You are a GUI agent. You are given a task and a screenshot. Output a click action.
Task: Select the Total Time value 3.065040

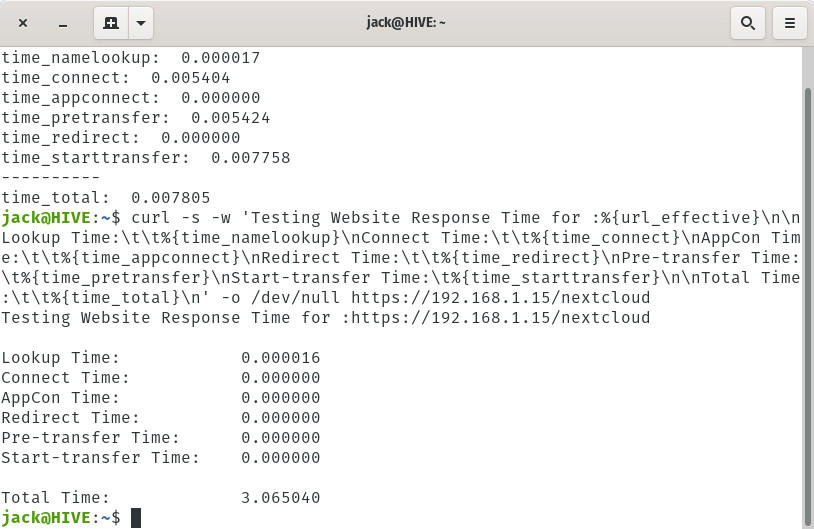[x=280, y=498]
